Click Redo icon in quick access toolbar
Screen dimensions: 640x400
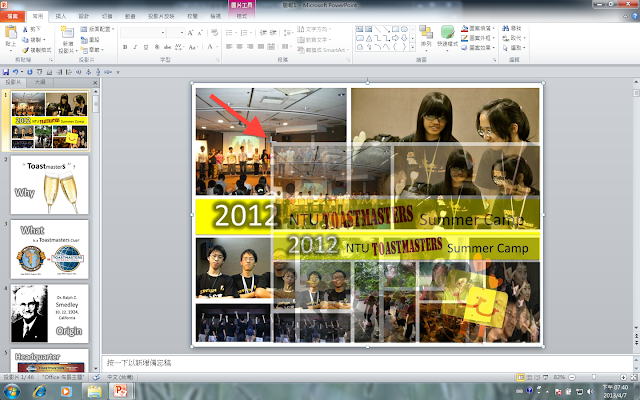pos(29,72)
